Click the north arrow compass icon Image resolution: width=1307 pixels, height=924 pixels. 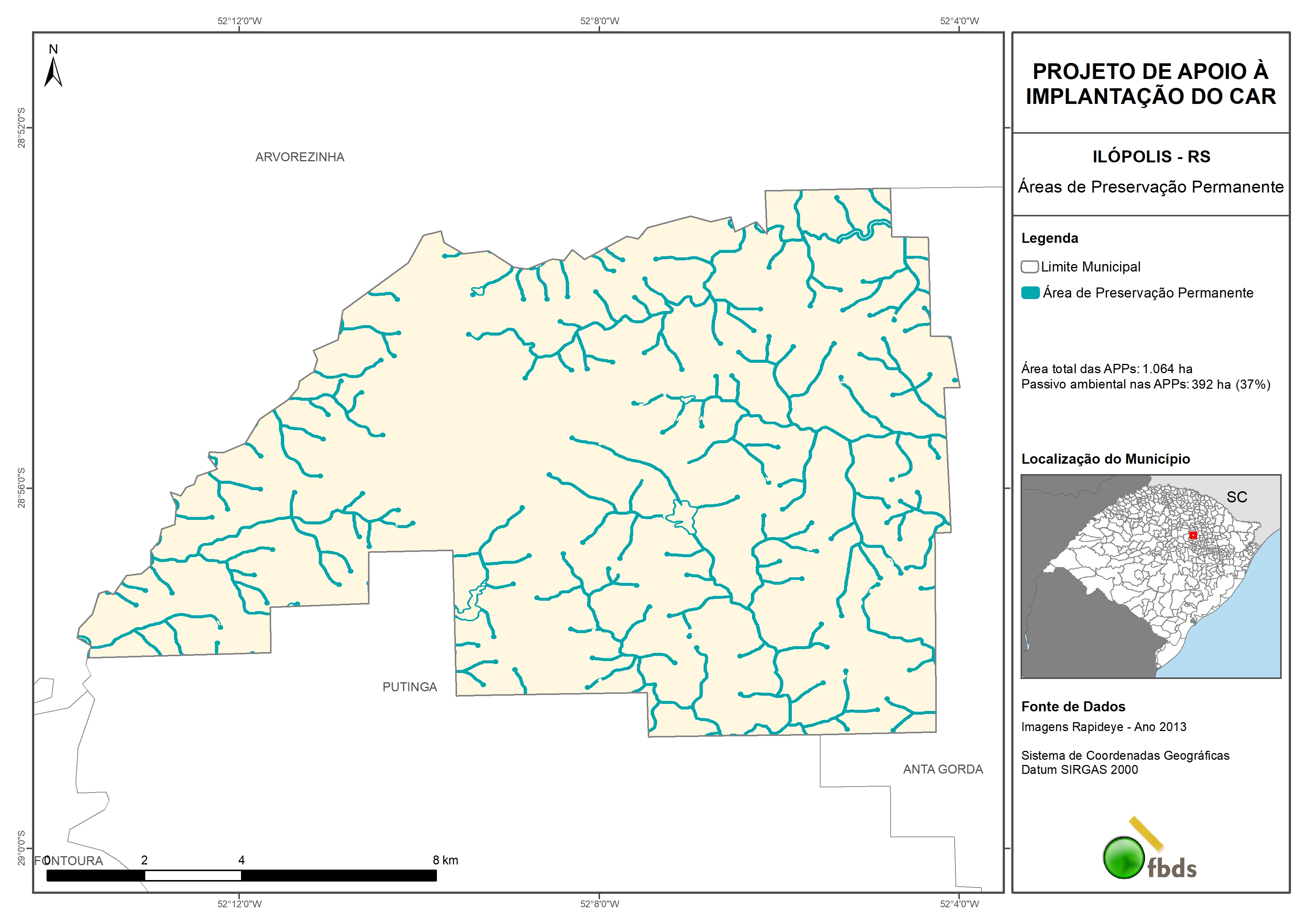53,72
